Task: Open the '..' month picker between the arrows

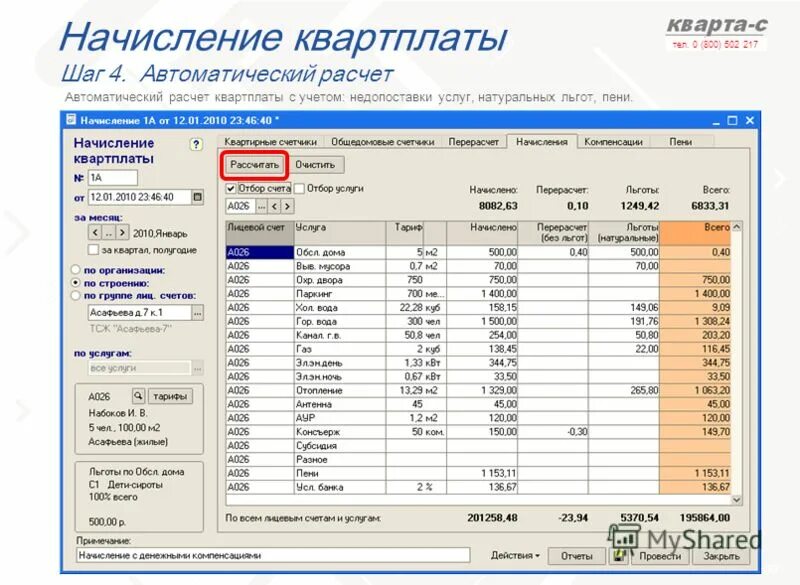Action: click(107, 233)
